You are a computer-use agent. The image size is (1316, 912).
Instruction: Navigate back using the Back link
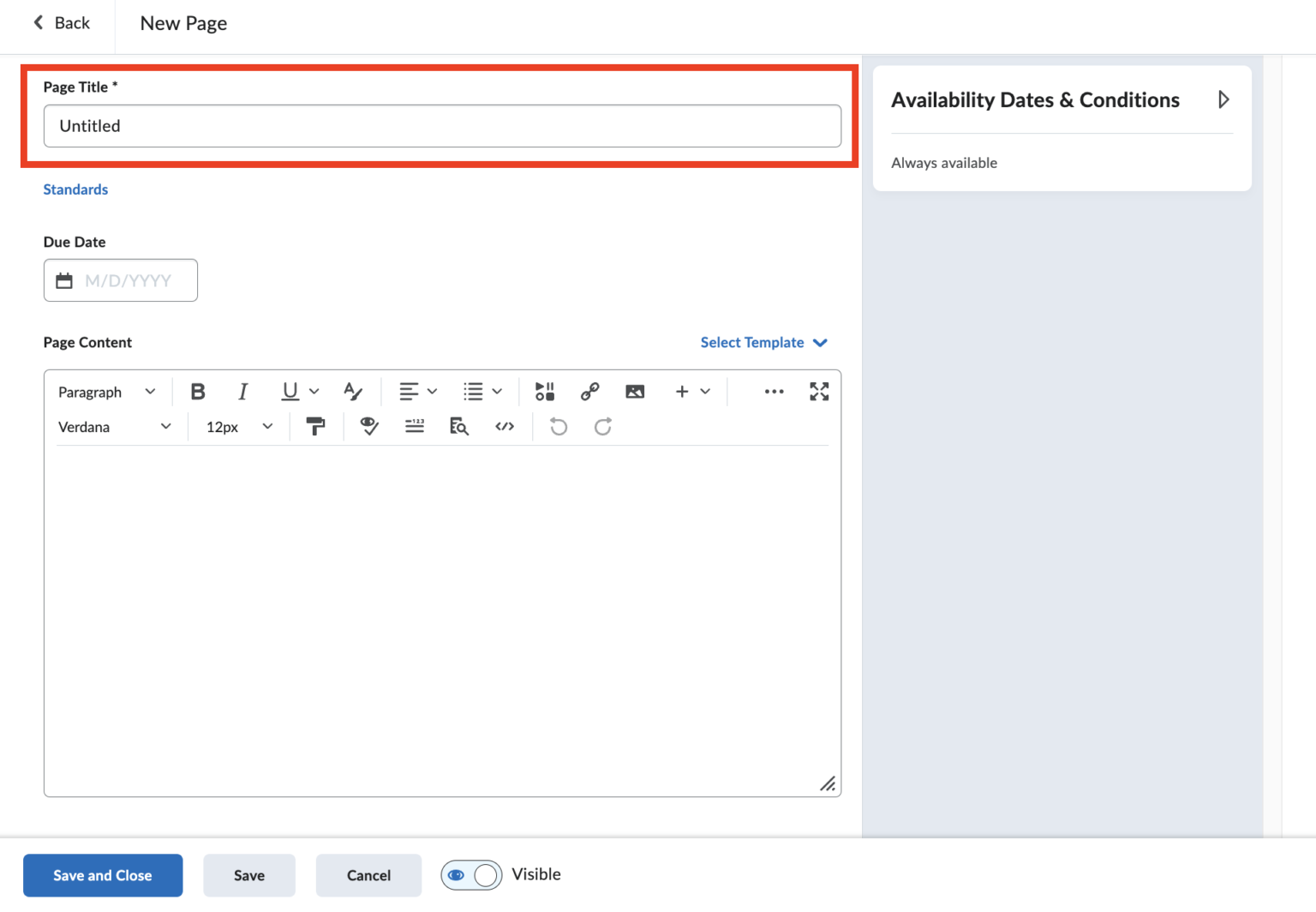point(60,22)
